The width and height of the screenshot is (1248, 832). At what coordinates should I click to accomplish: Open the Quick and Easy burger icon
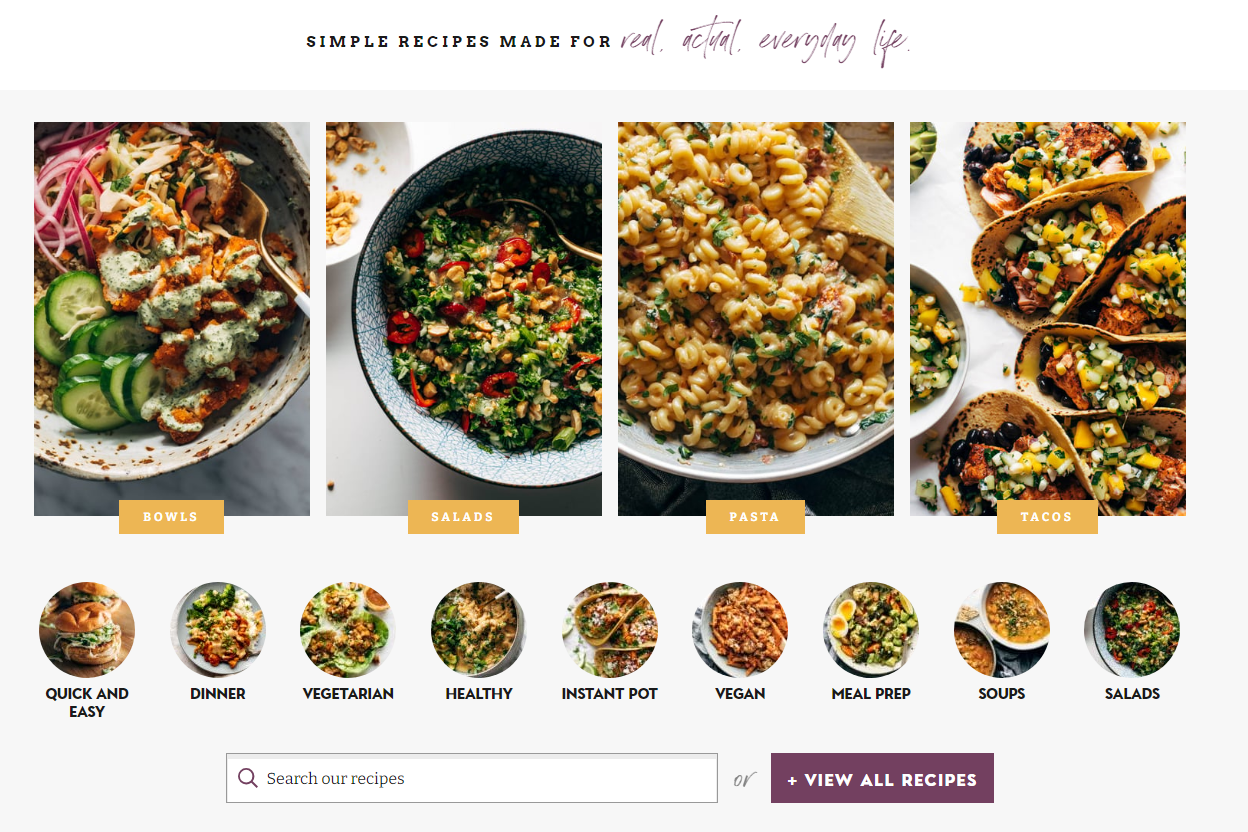87,630
